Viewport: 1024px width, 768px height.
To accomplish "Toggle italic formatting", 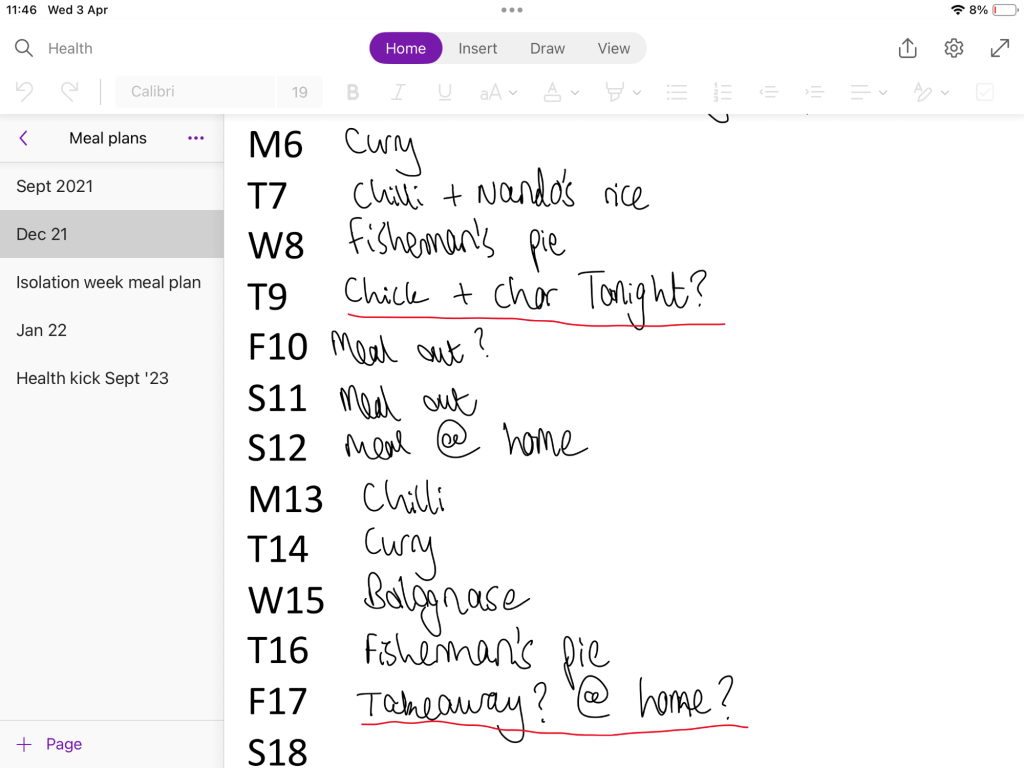I will pos(398,92).
